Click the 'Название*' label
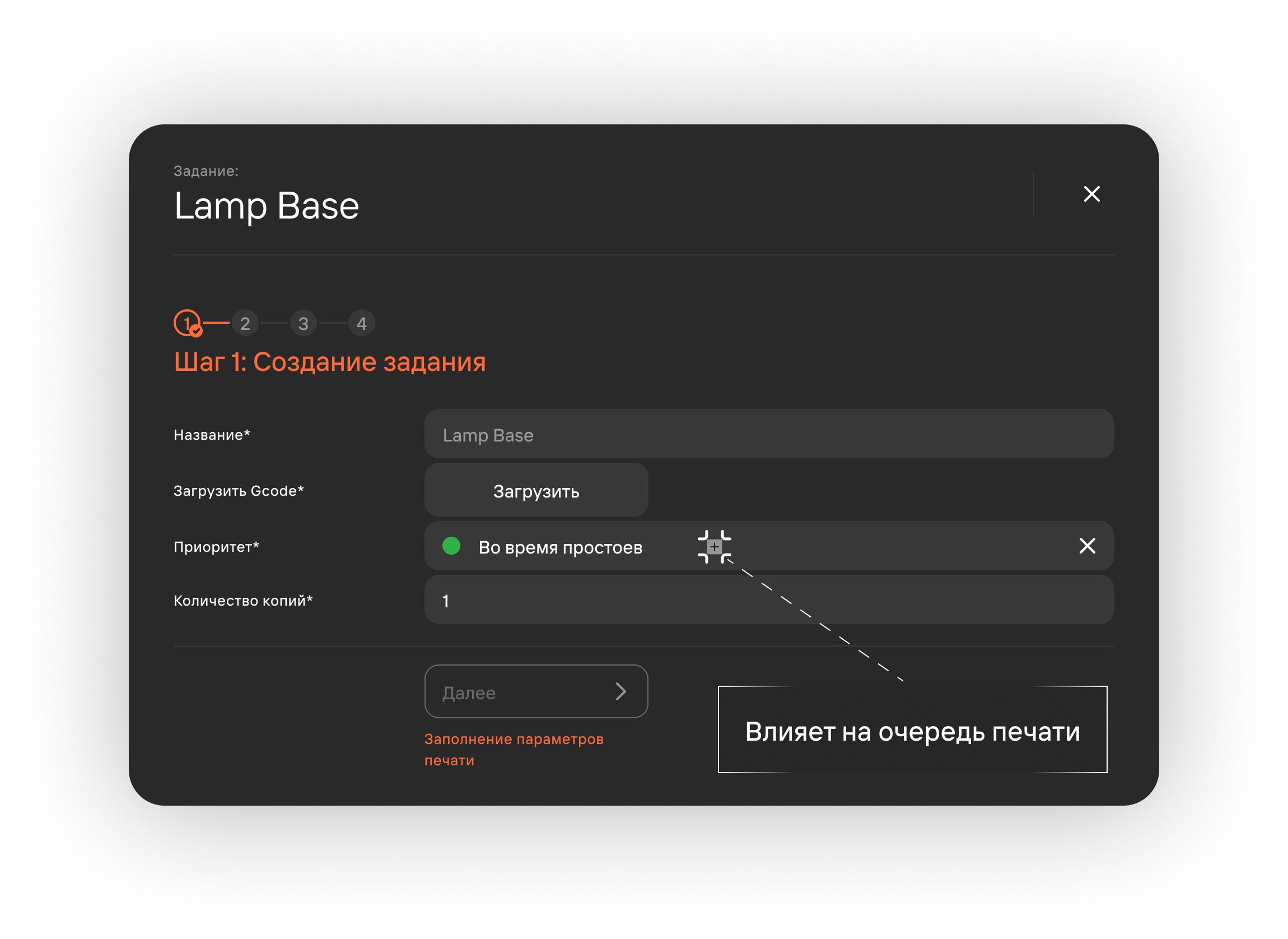Viewport: 1288px width, 939px height. (x=211, y=435)
